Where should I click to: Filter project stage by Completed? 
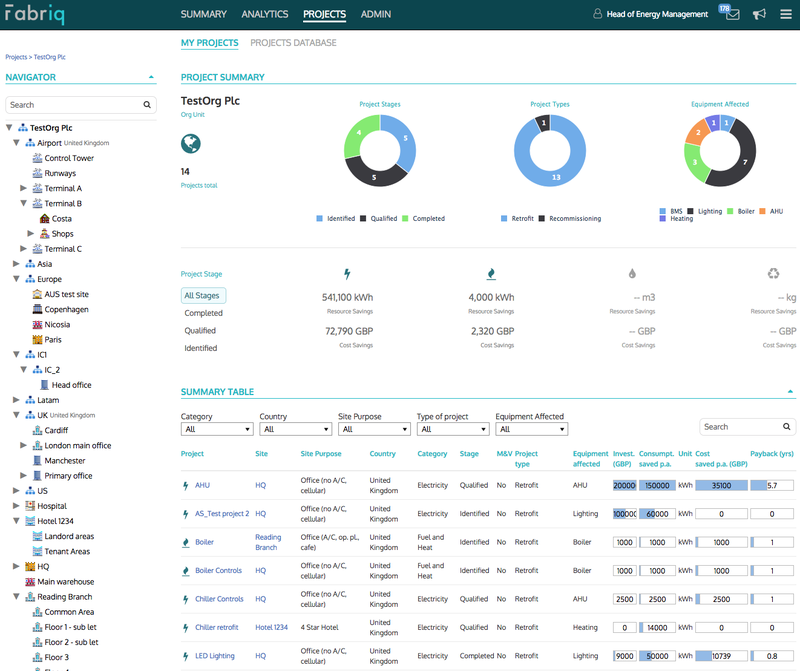coord(204,313)
